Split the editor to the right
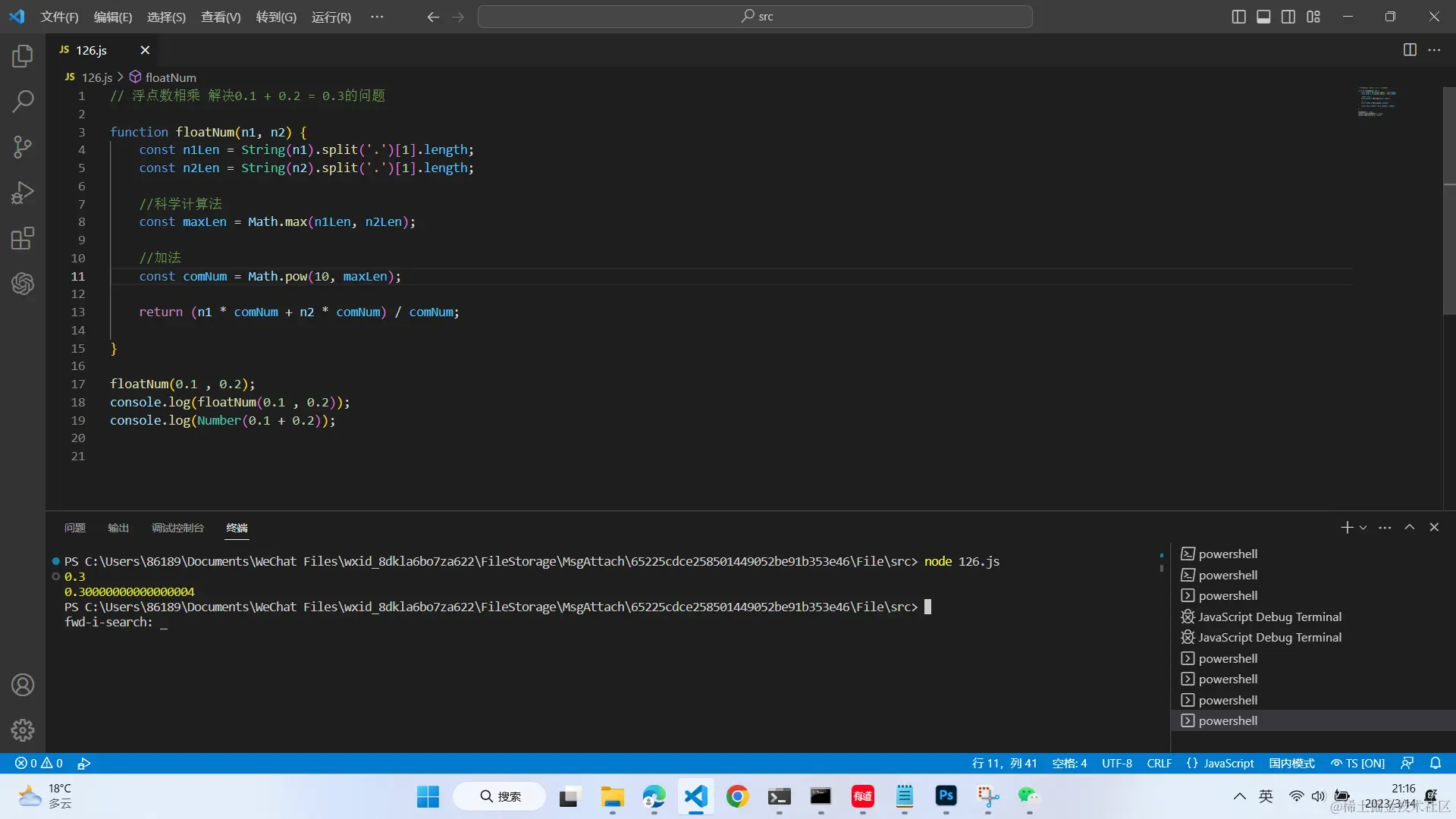Viewport: 1456px width, 819px height. tap(1410, 50)
